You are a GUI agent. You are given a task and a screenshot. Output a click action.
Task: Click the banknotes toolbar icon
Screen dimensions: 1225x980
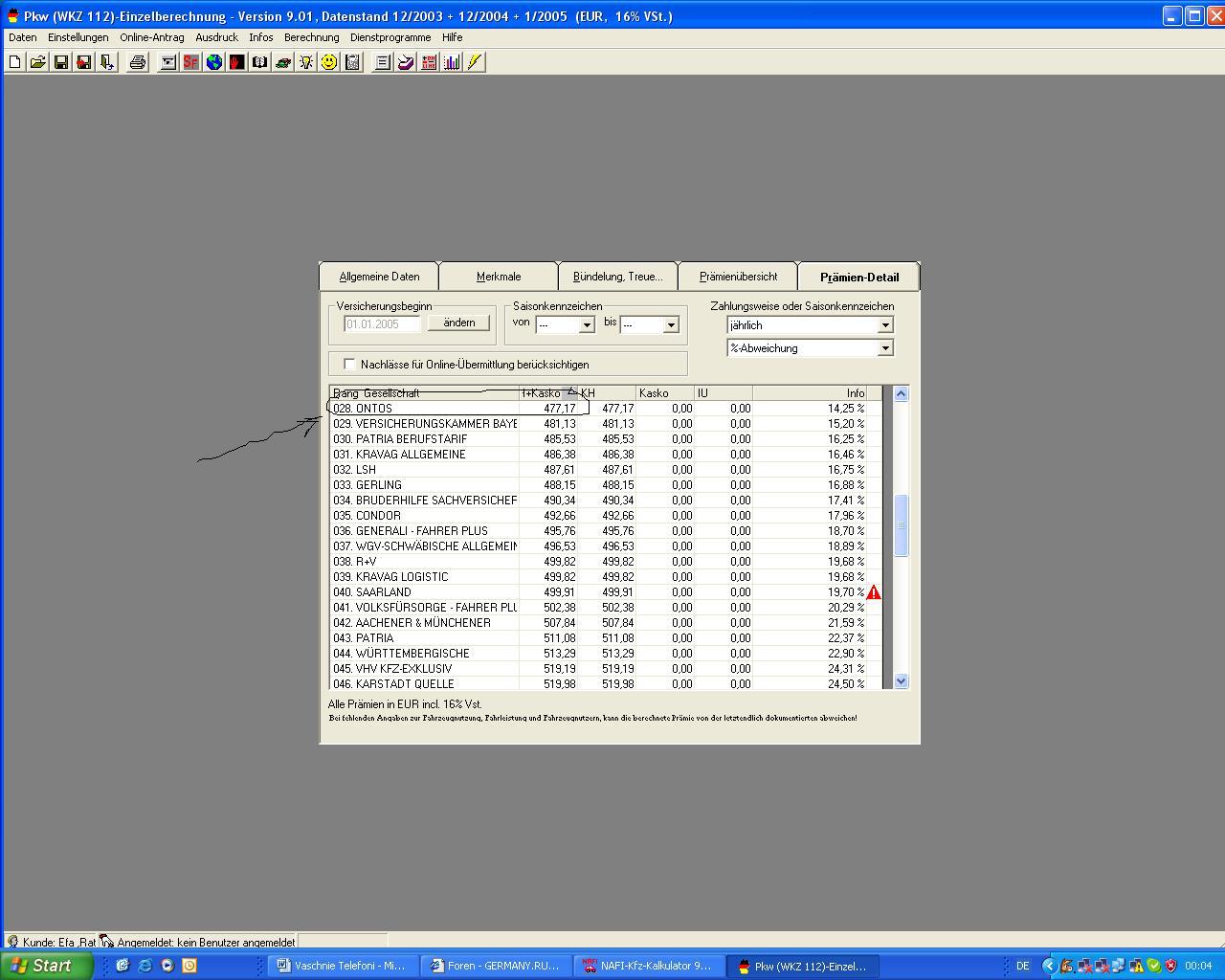[x=283, y=62]
